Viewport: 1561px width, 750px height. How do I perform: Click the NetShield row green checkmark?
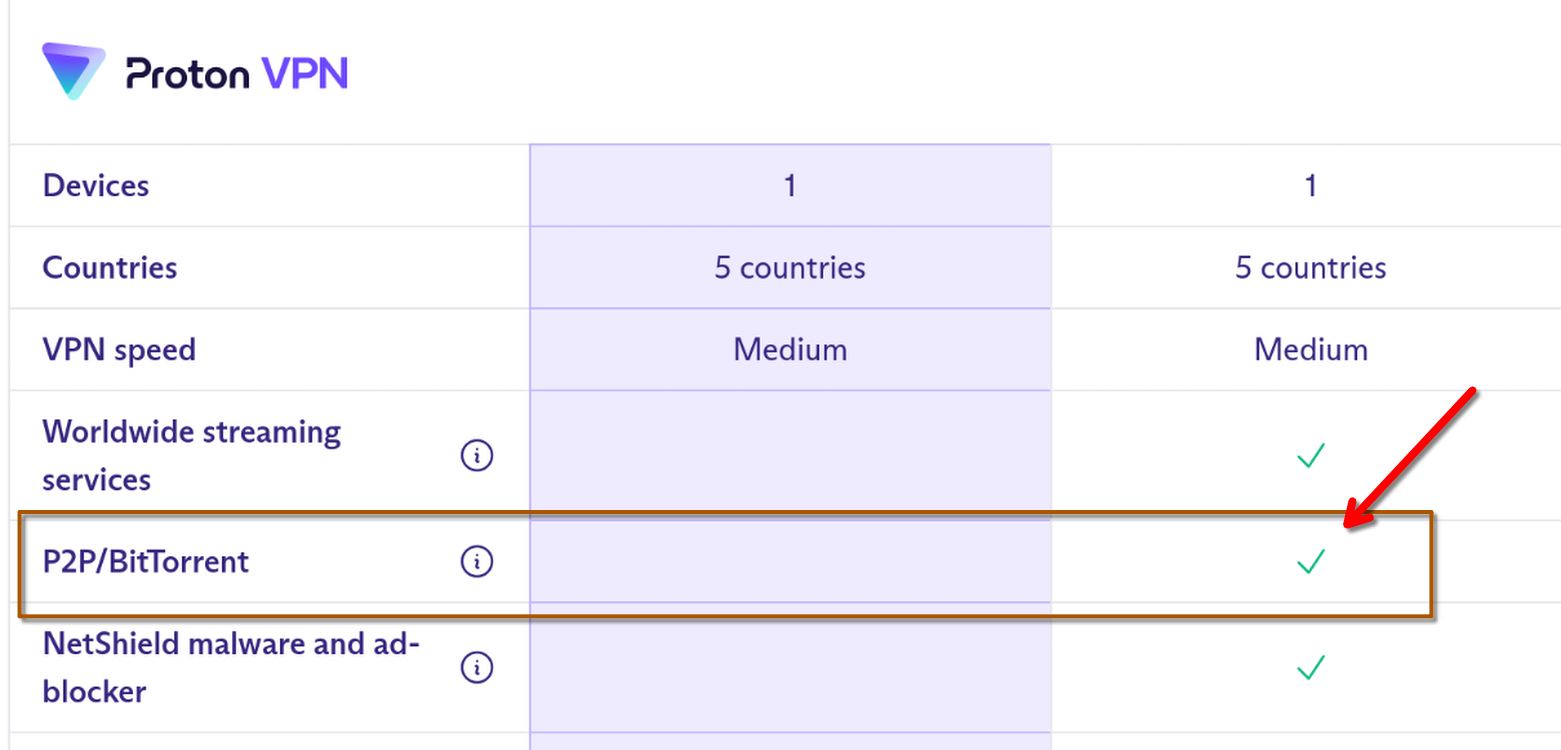(1310, 667)
